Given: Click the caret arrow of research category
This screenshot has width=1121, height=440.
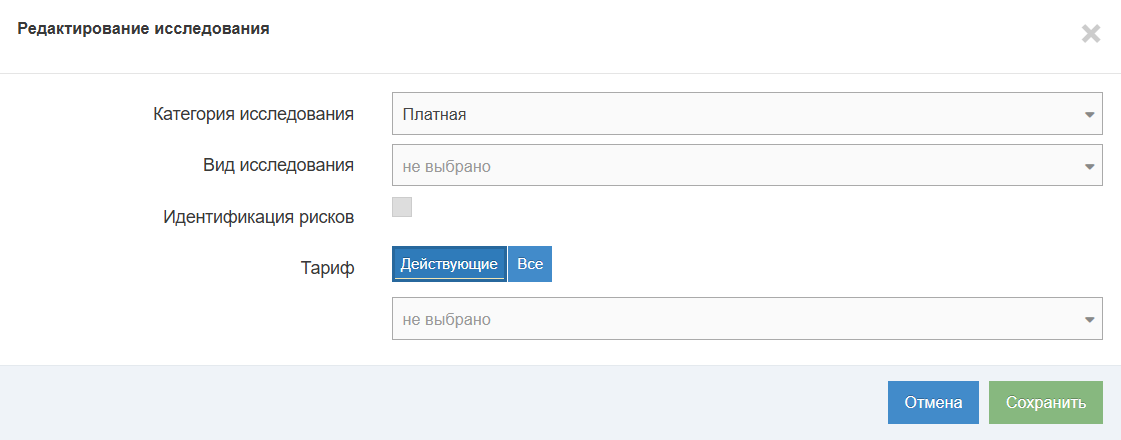Looking at the screenshot, I should tap(1089, 115).
